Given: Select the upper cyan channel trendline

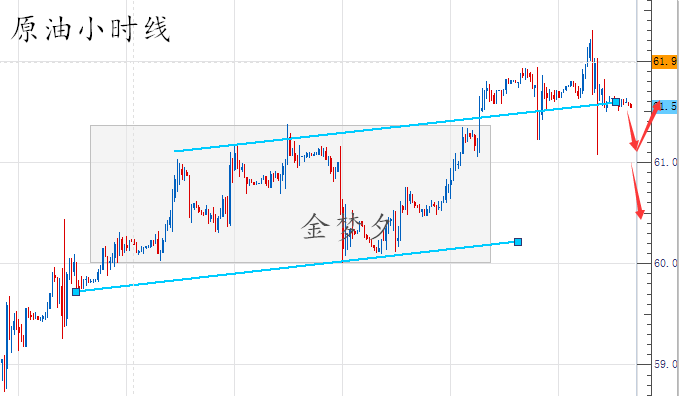Looking at the screenshot, I should pos(394,127).
